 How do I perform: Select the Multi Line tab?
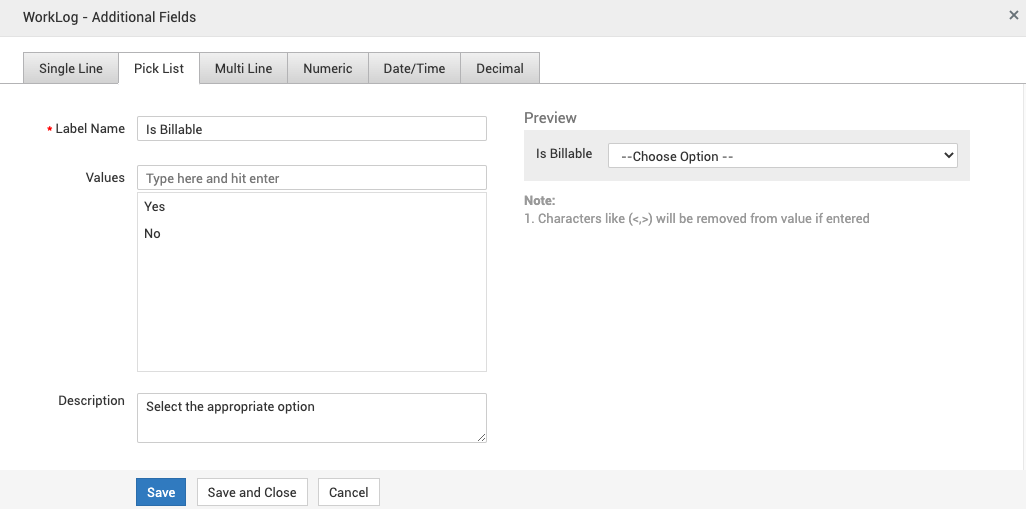(x=243, y=68)
